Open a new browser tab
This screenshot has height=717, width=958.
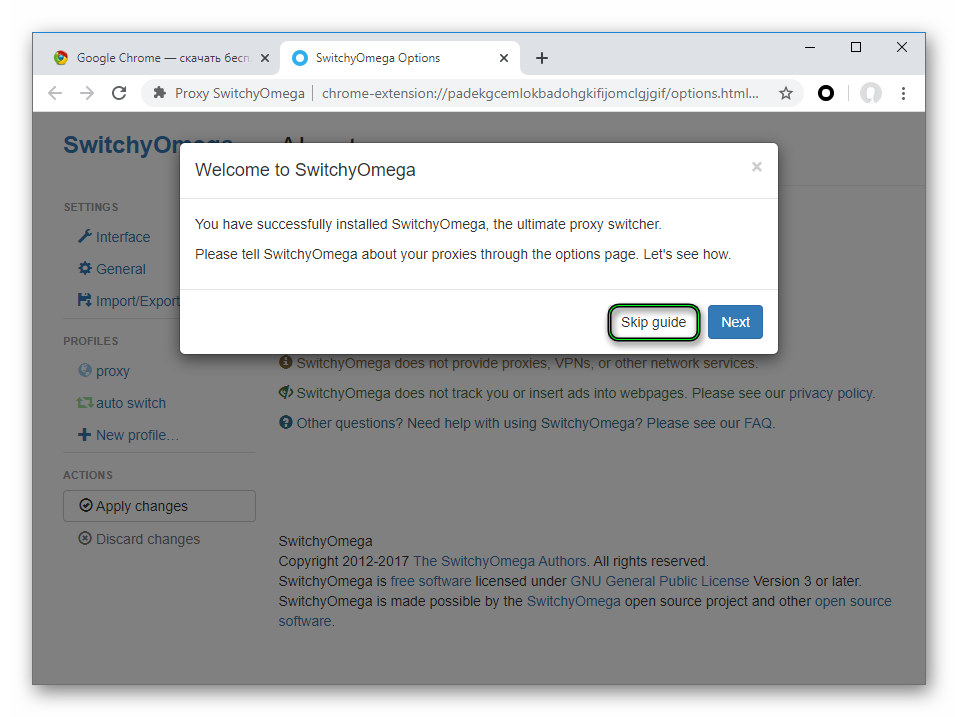click(x=541, y=58)
